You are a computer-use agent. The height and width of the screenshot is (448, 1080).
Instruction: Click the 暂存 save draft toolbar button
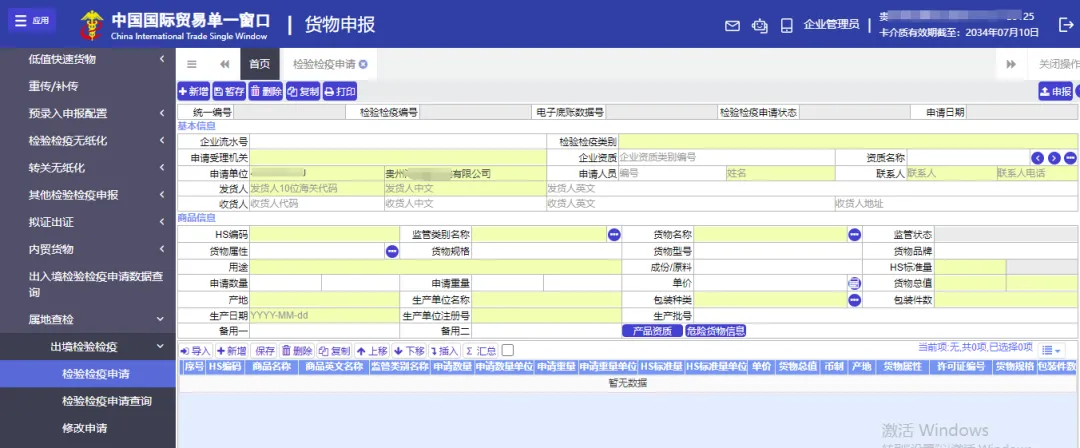(x=229, y=92)
